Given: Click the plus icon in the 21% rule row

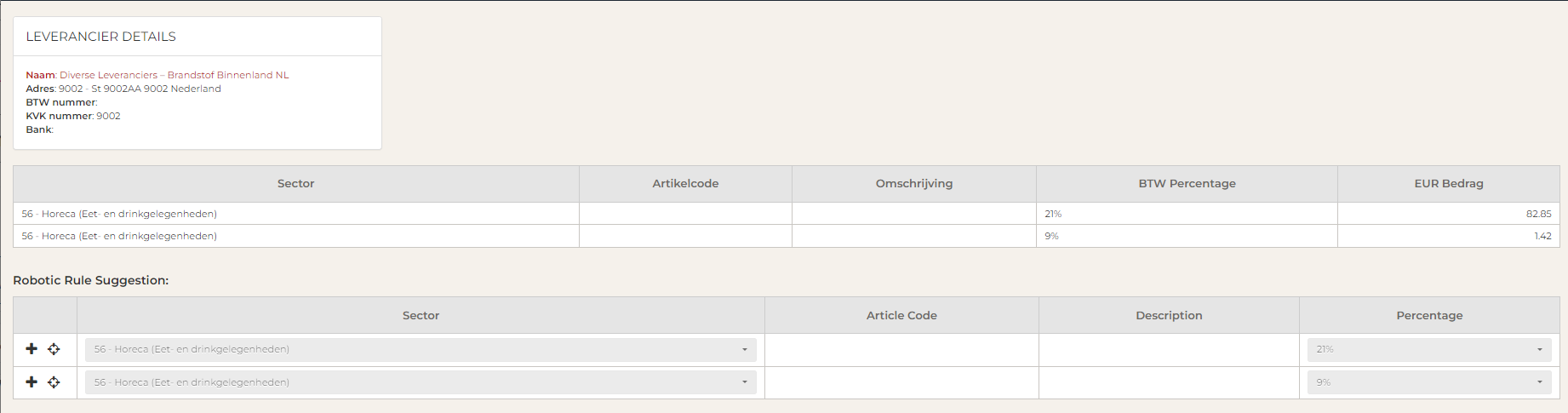Looking at the screenshot, I should click(x=31, y=349).
